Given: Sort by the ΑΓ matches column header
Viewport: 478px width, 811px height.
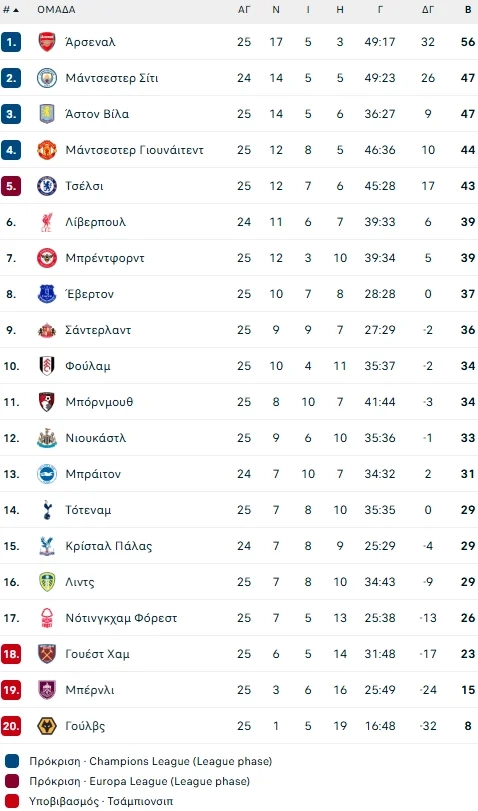Looking at the screenshot, I should tap(244, 10).
